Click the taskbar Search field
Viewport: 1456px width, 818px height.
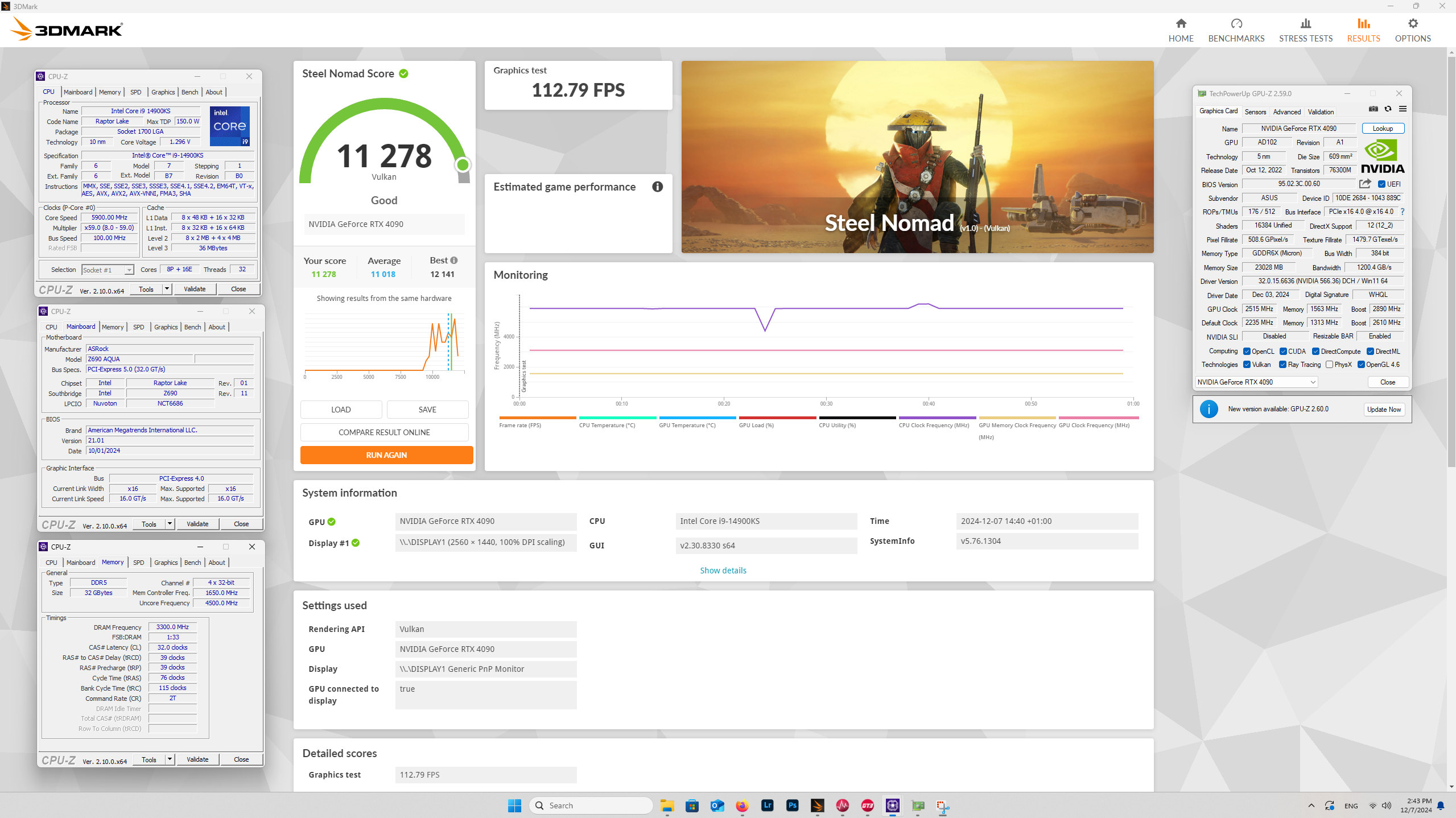pos(591,805)
